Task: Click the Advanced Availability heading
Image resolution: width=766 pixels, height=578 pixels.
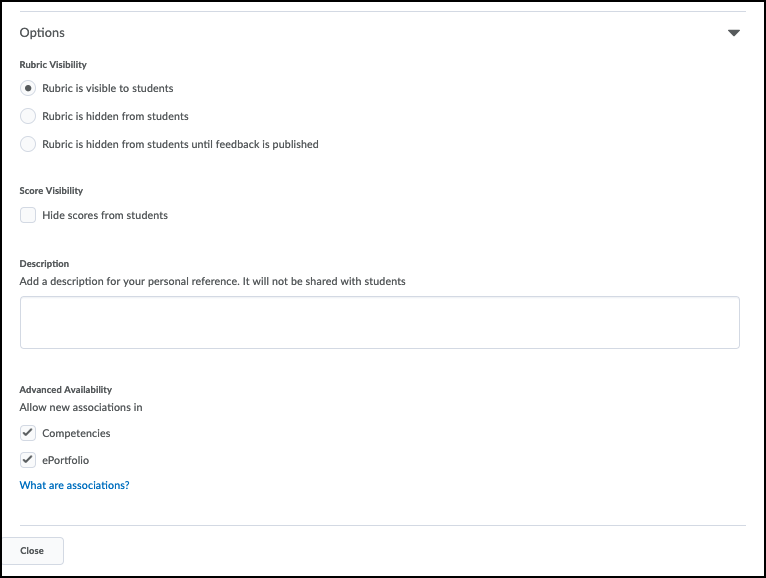Action: click(x=66, y=389)
